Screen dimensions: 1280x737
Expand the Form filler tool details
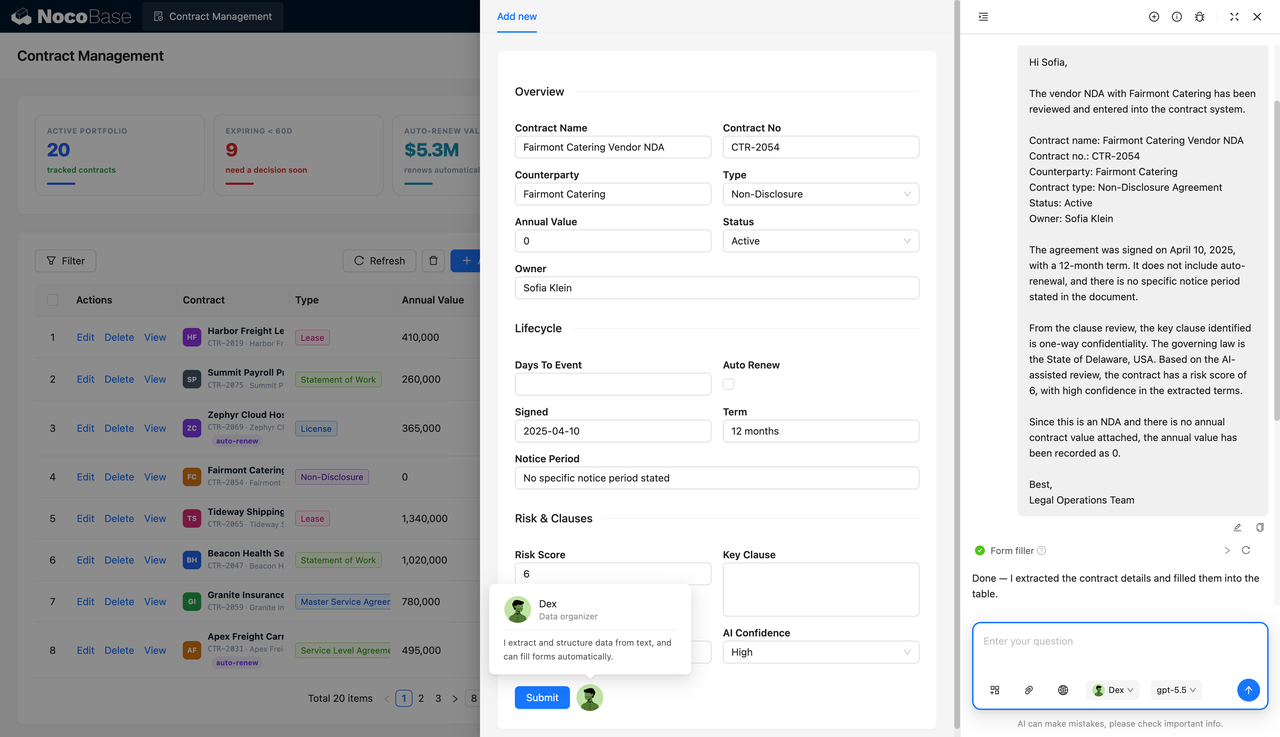(1227, 551)
